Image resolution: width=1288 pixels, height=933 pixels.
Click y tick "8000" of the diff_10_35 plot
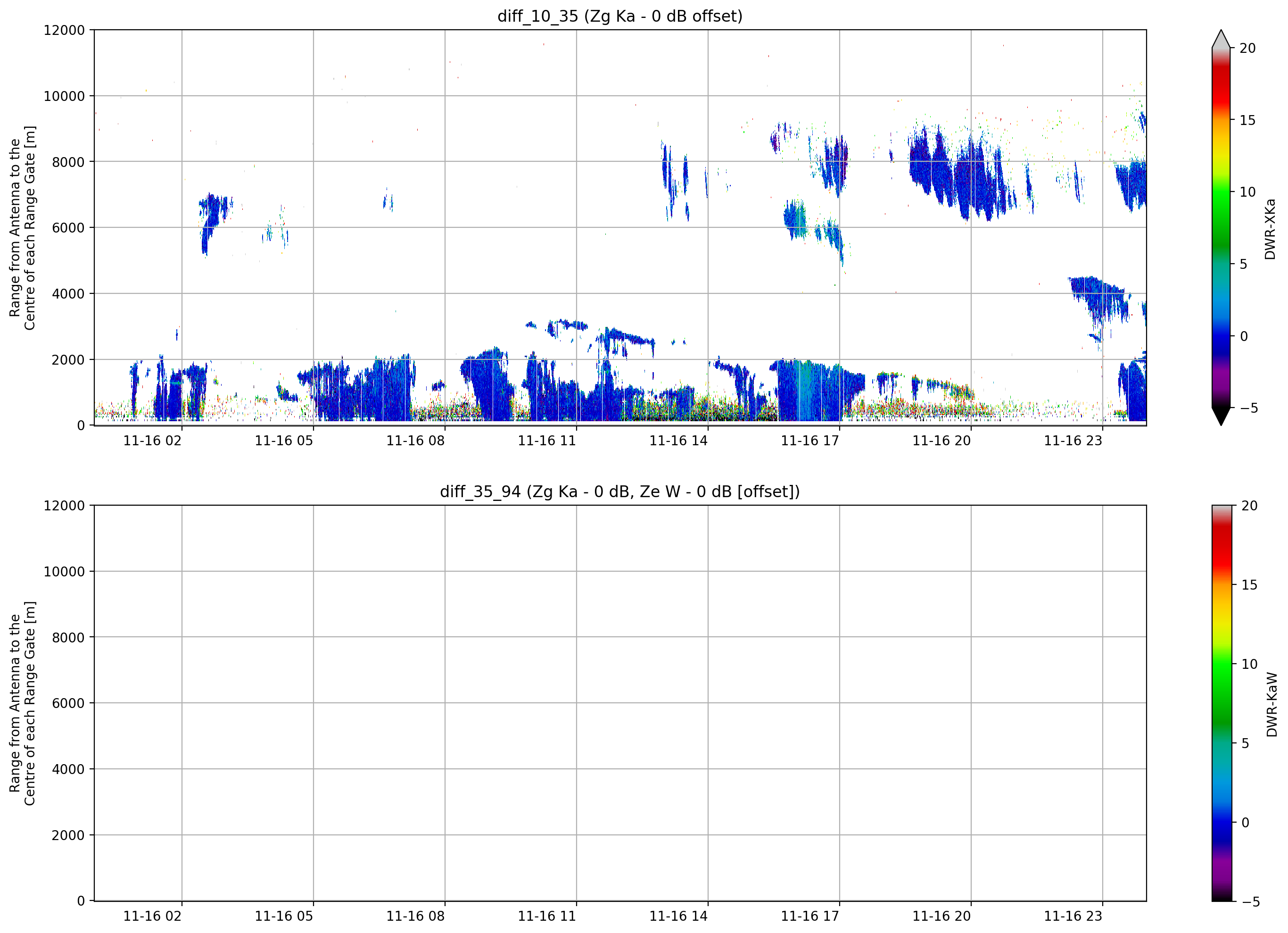[x=68, y=162]
